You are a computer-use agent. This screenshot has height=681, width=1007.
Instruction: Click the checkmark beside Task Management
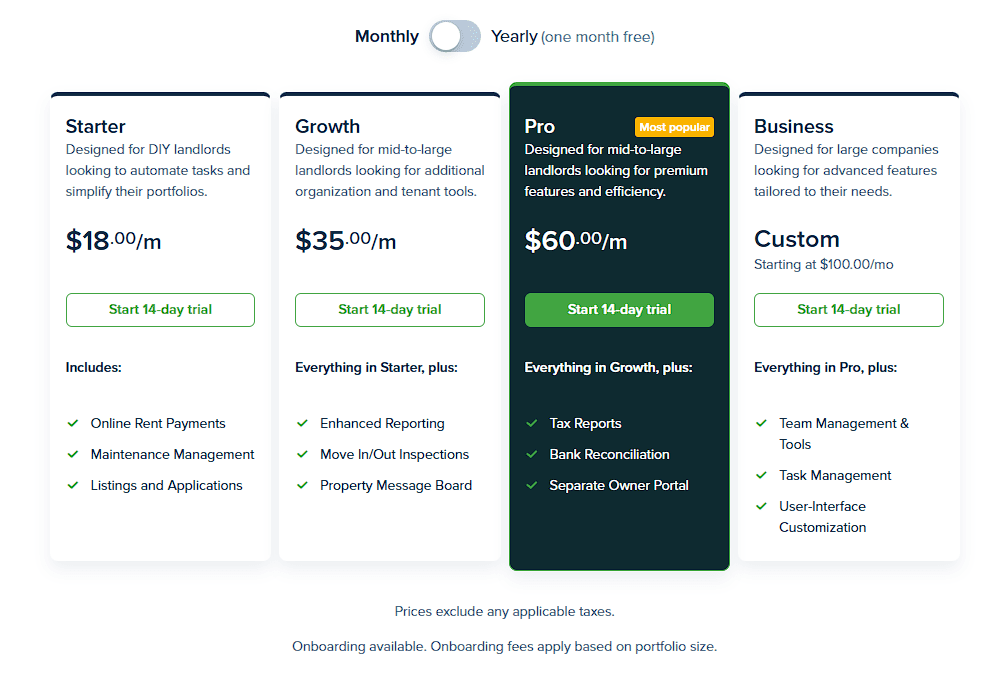[762, 475]
